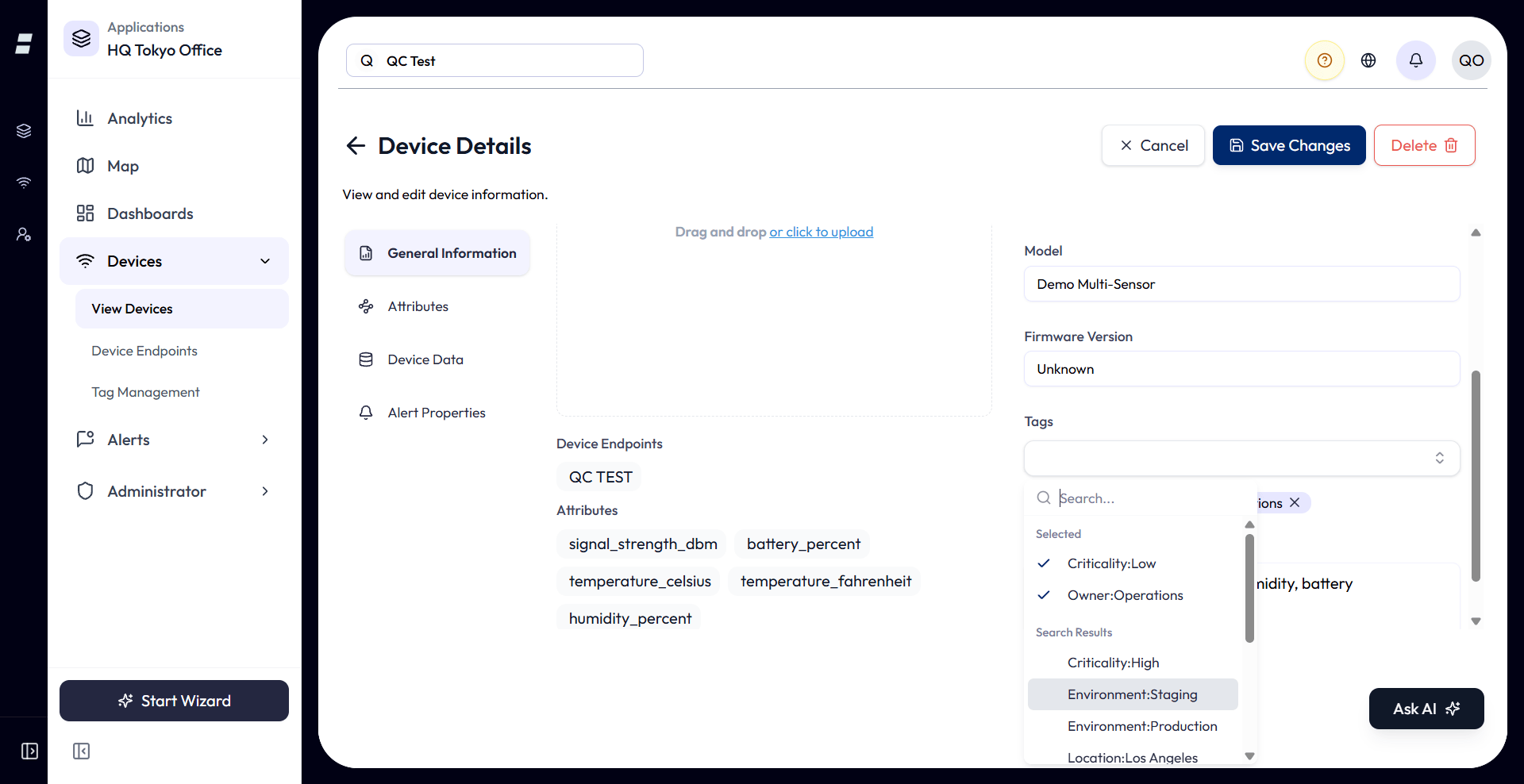
Task: Click the Applications stack icon next to HQ Tokyo Office
Action: point(81,38)
